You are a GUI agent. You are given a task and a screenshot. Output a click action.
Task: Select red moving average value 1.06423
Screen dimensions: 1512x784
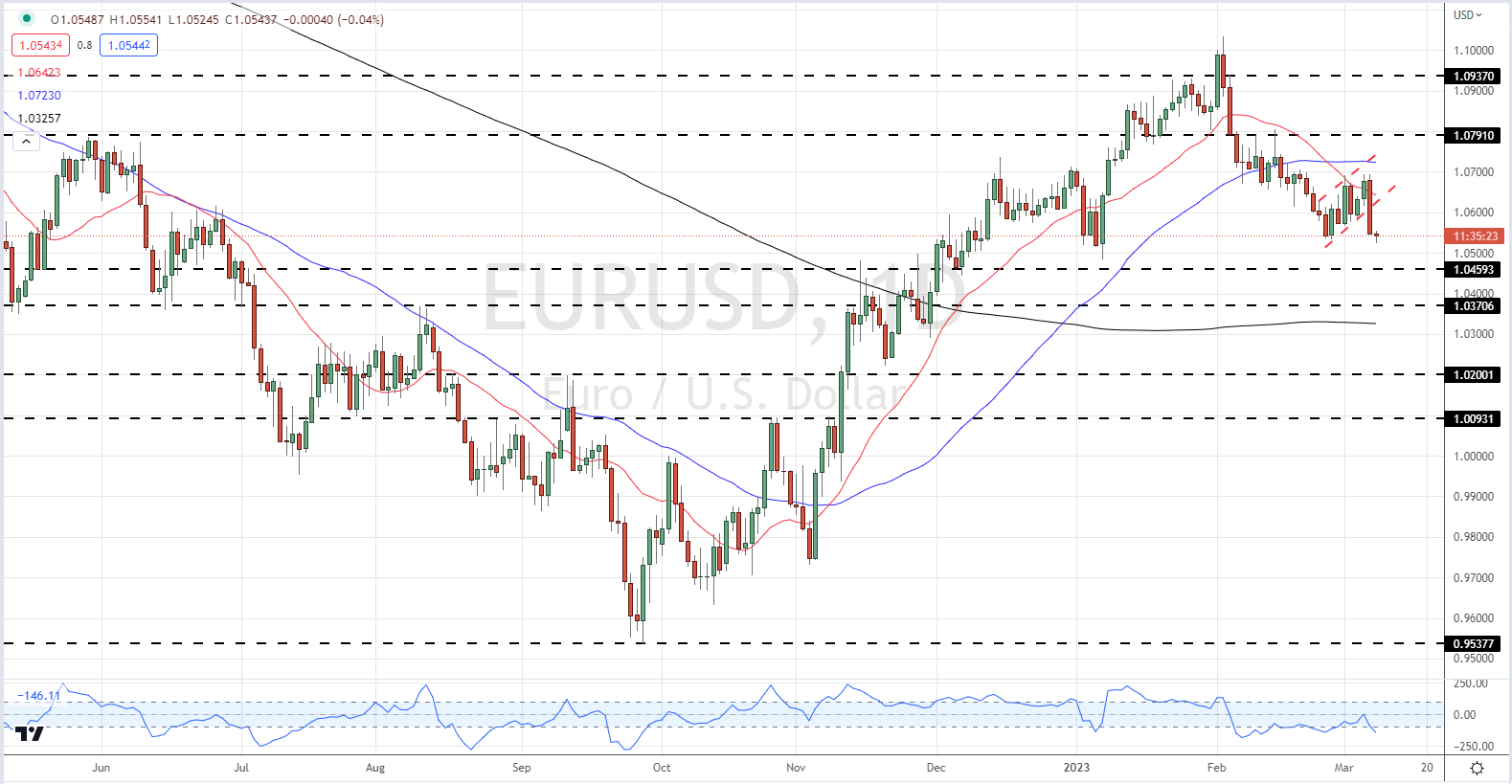pyautogui.click(x=39, y=73)
